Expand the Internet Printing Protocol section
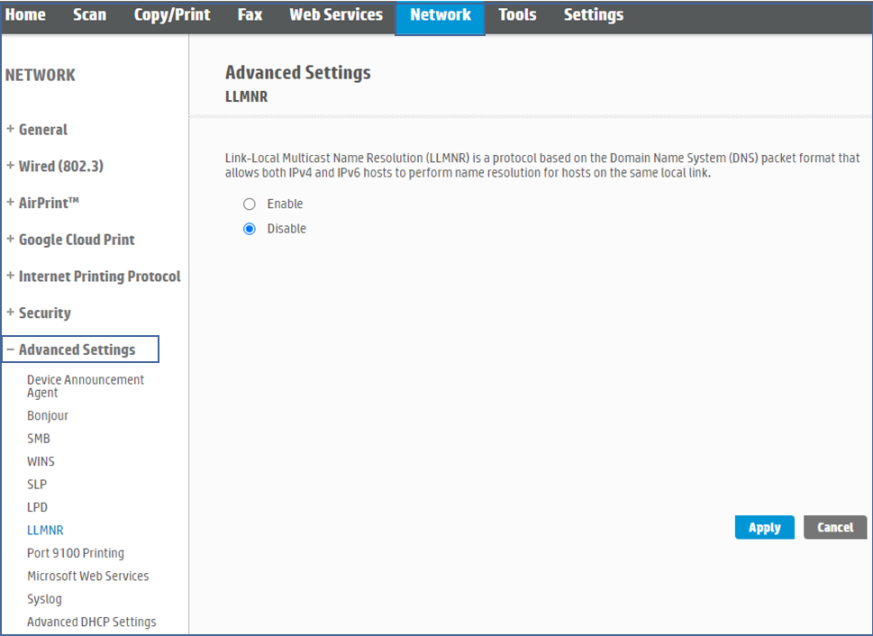Image resolution: width=873 pixels, height=636 pixels. click(94, 276)
